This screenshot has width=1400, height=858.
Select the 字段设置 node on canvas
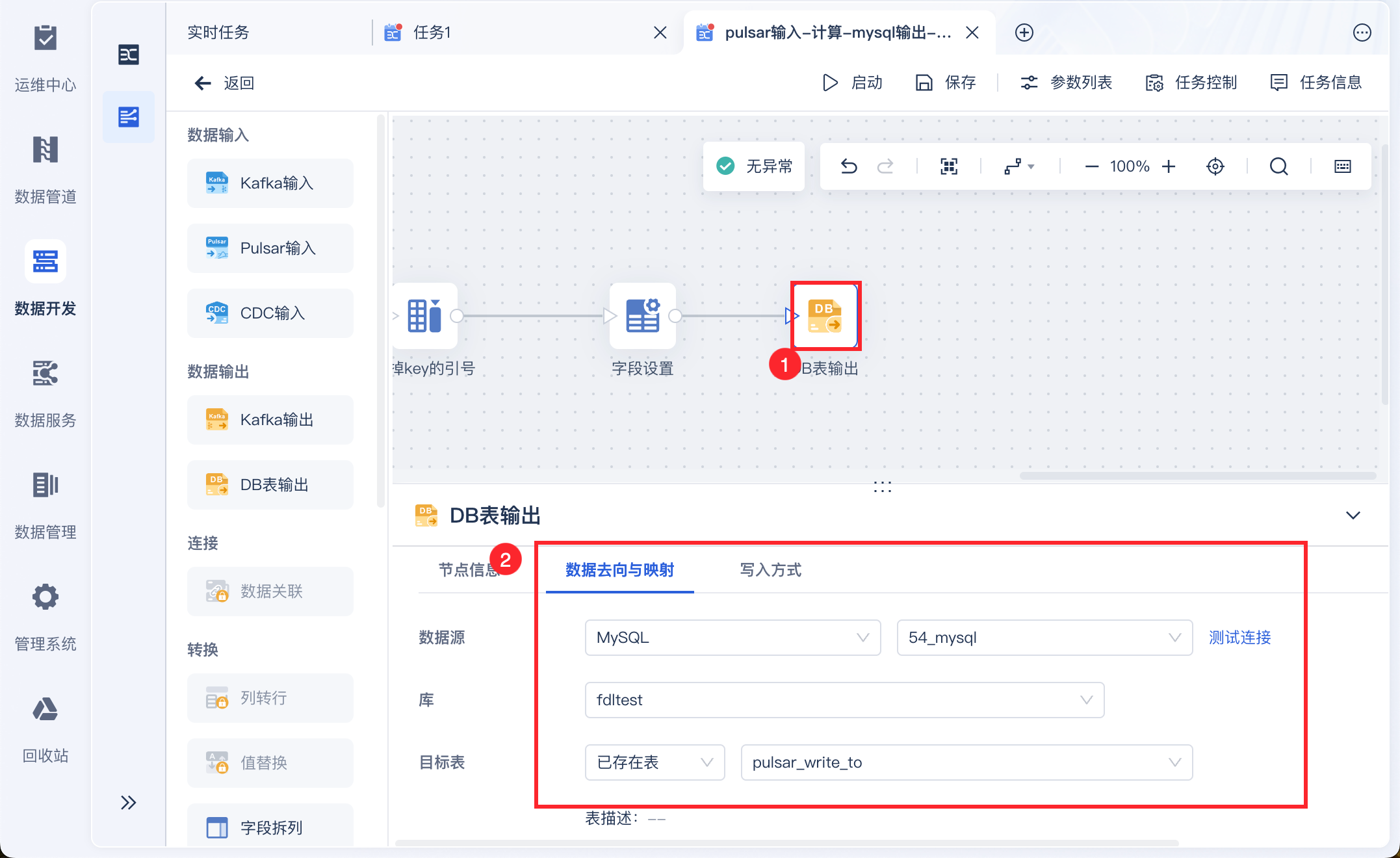coord(642,317)
